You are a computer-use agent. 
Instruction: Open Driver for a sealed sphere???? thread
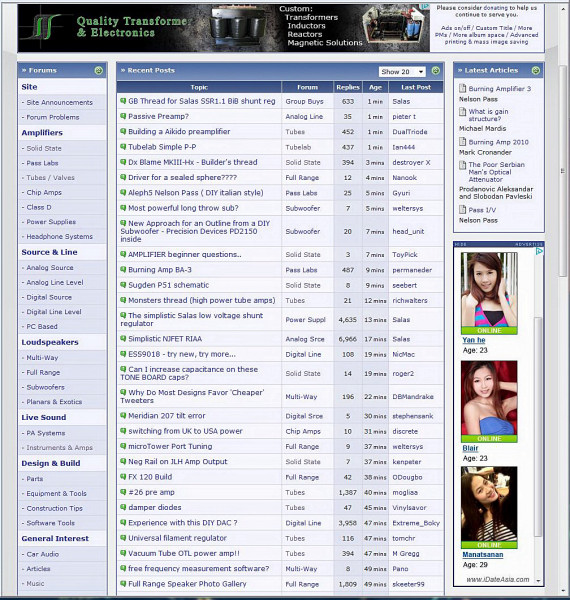pos(182,178)
